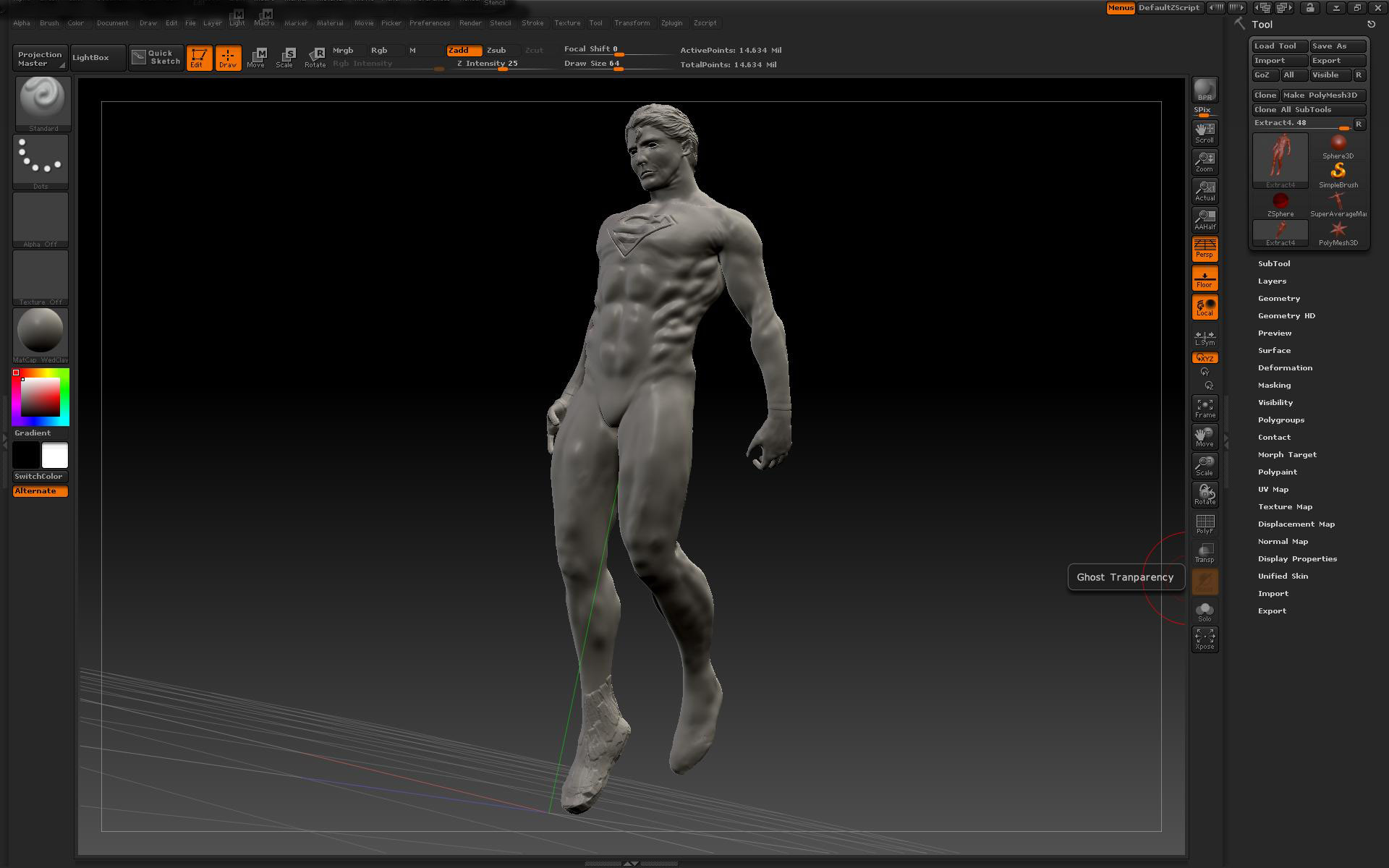Image resolution: width=1389 pixels, height=868 pixels.
Task: Toggle Transp transparency mode
Action: pos(1205,553)
